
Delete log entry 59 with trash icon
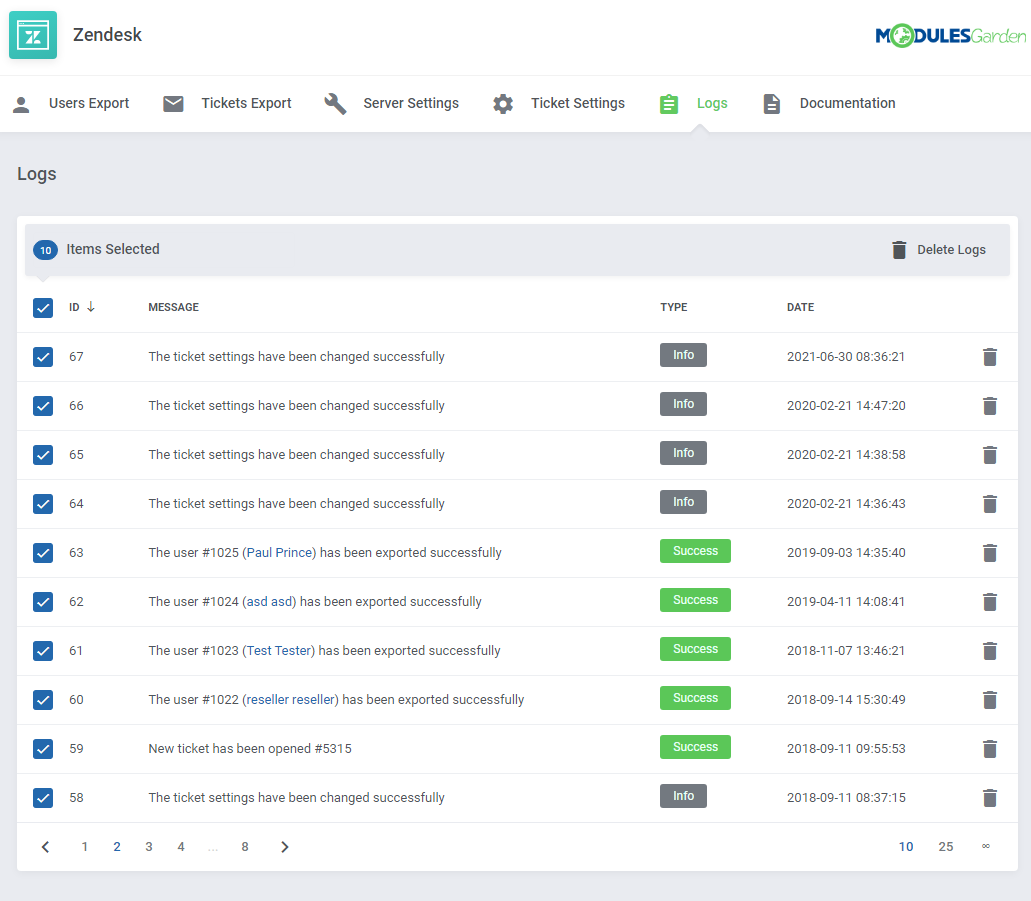point(990,748)
